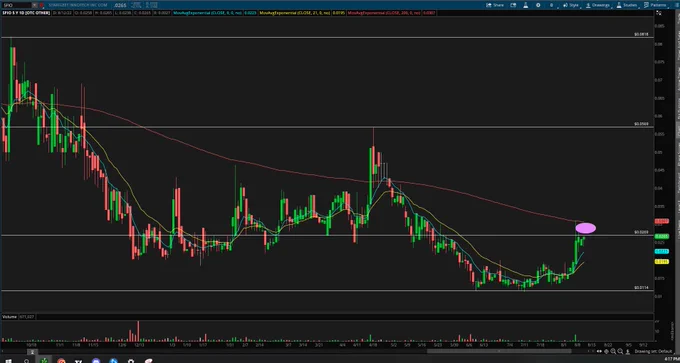Open the Chrome taskbar icon
The width and height of the screenshot is (680, 363).
click(x=61, y=360)
